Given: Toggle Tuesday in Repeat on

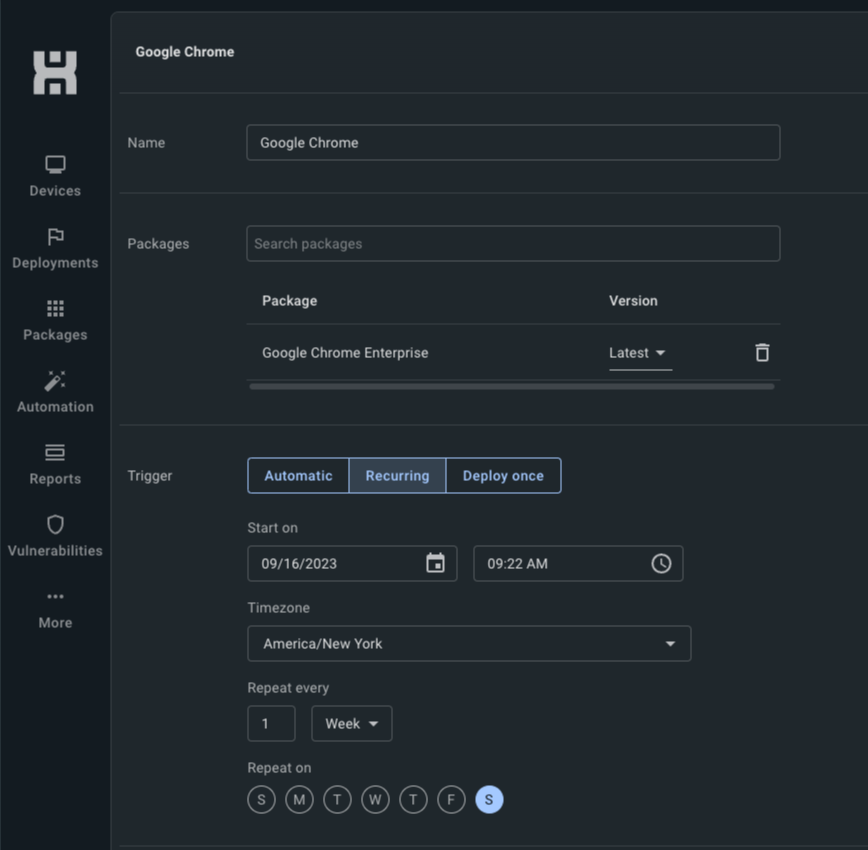Looking at the screenshot, I should click(x=337, y=800).
